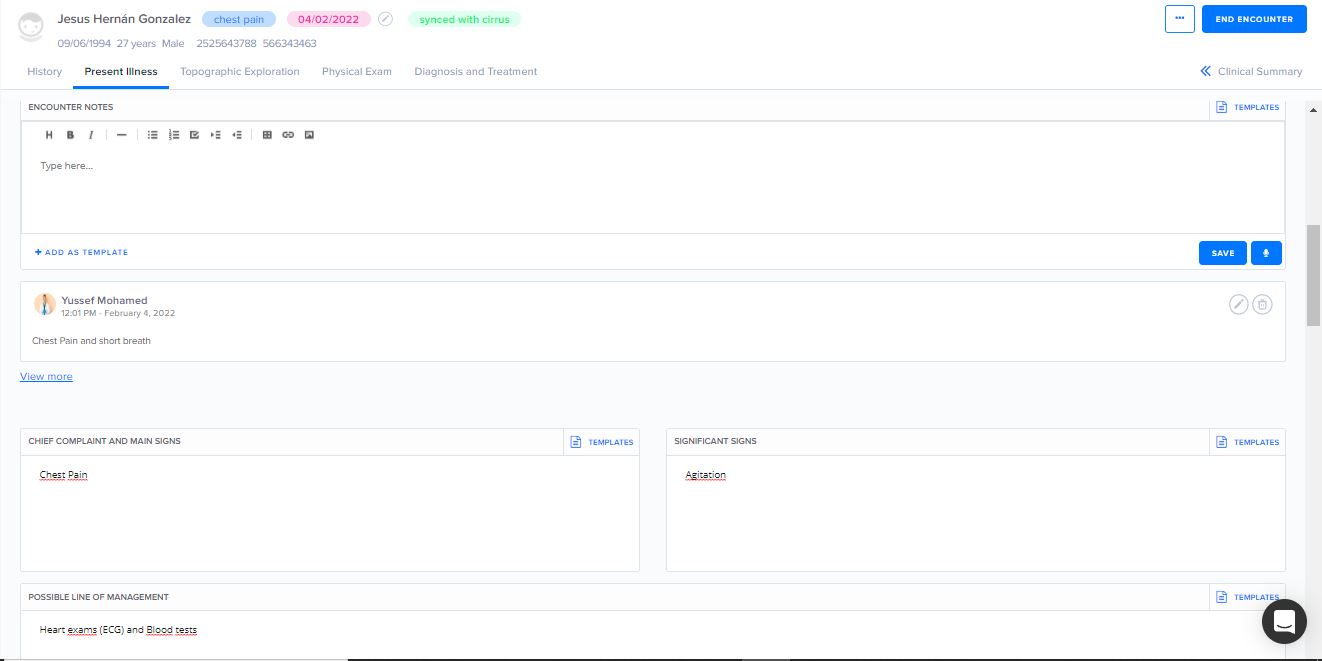This screenshot has width=1322, height=661.
Task: Insert a hyperlink from the notes toolbar
Action: tap(288, 135)
